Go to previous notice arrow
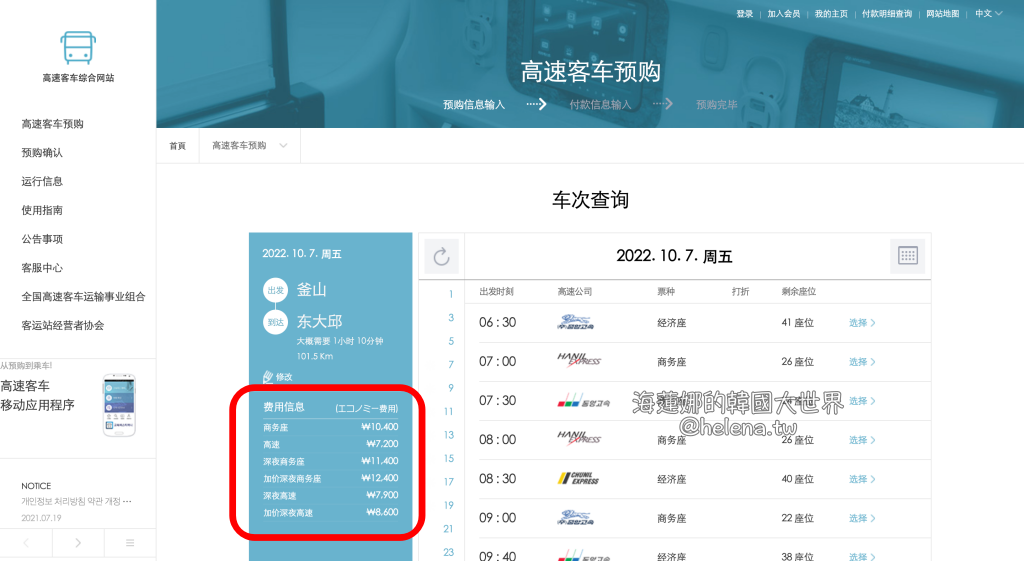Viewport: 1024px width, 561px height. 26,543
